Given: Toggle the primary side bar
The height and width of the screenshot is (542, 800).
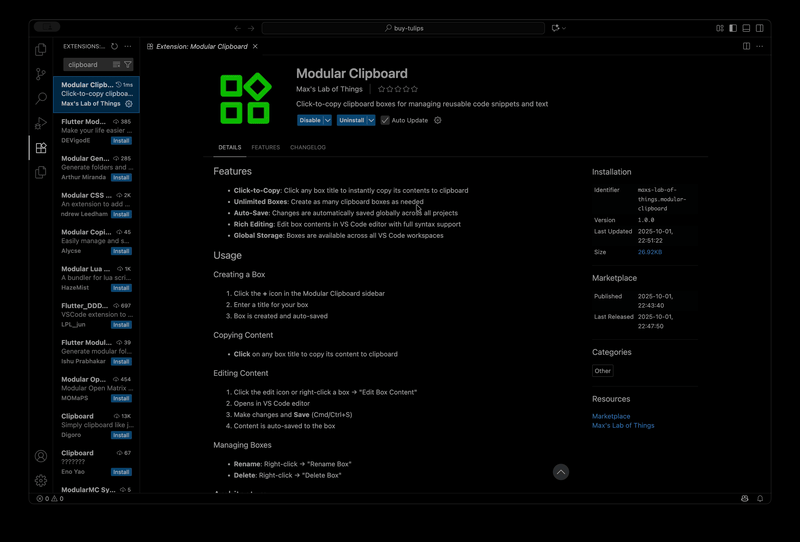Looking at the screenshot, I should coord(733,28).
